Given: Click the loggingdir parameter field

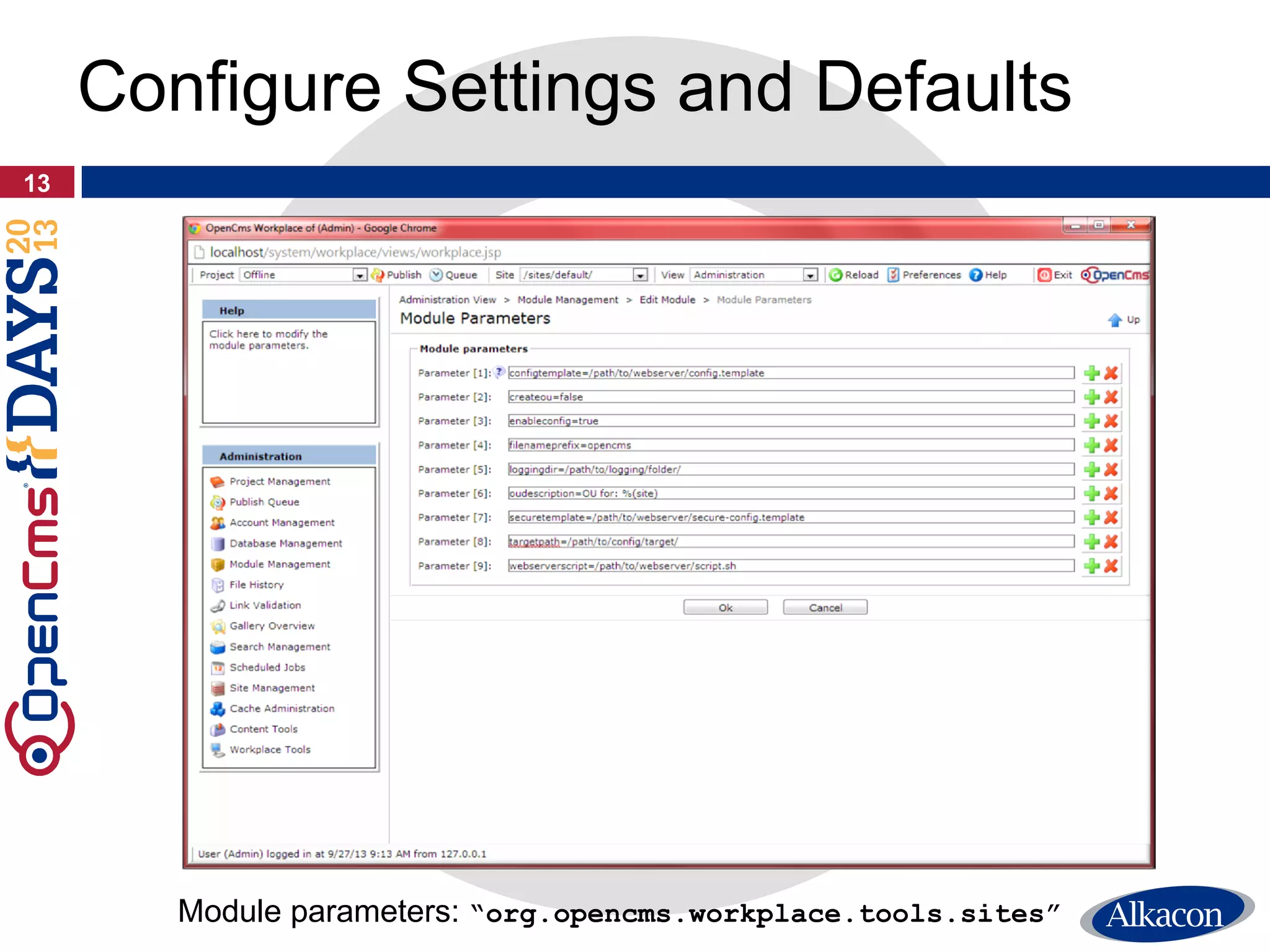Looking at the screenshot, I should (x=791, y=469).
